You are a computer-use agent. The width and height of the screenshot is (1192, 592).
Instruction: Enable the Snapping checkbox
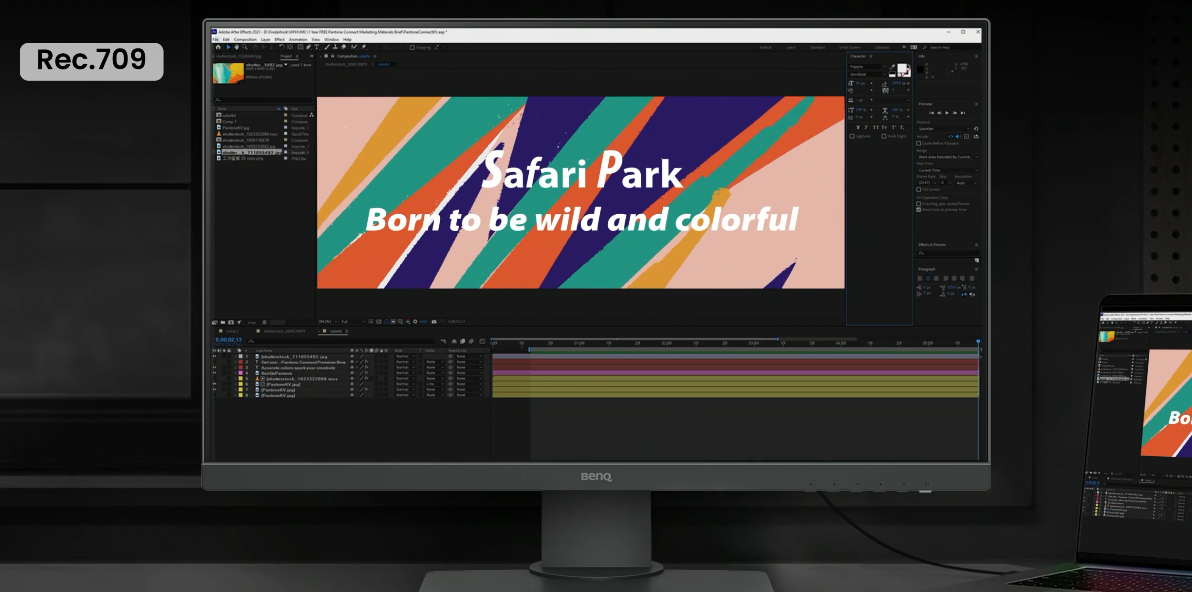click(x=410, y=47)
